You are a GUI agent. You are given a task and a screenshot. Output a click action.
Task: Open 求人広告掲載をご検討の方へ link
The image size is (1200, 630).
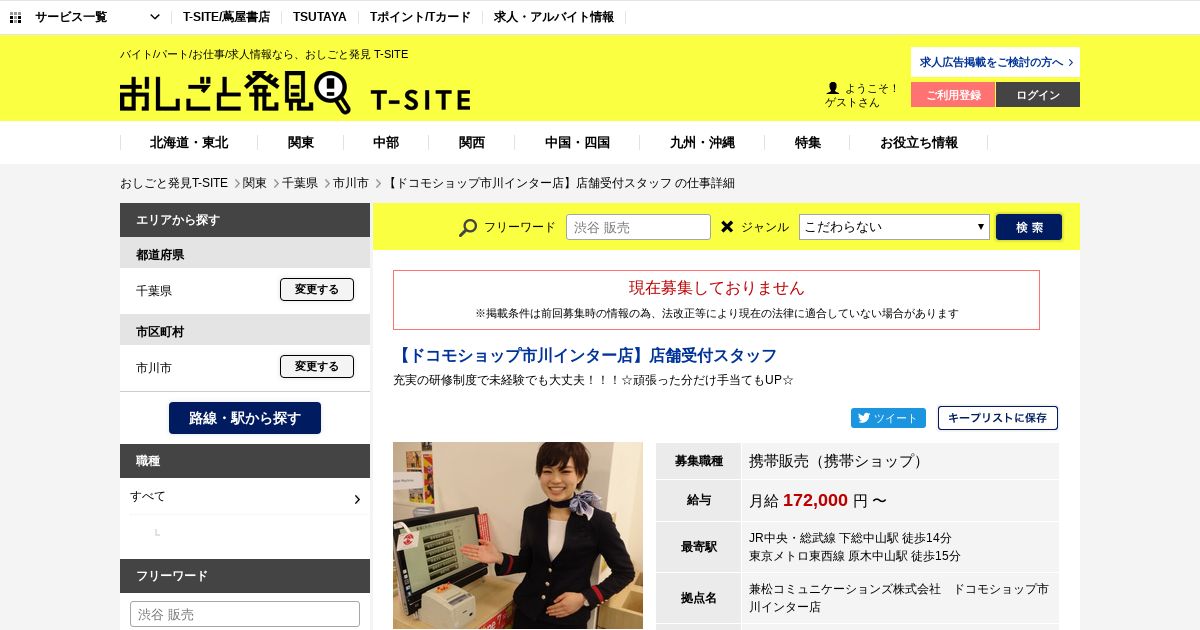point(995,62)
